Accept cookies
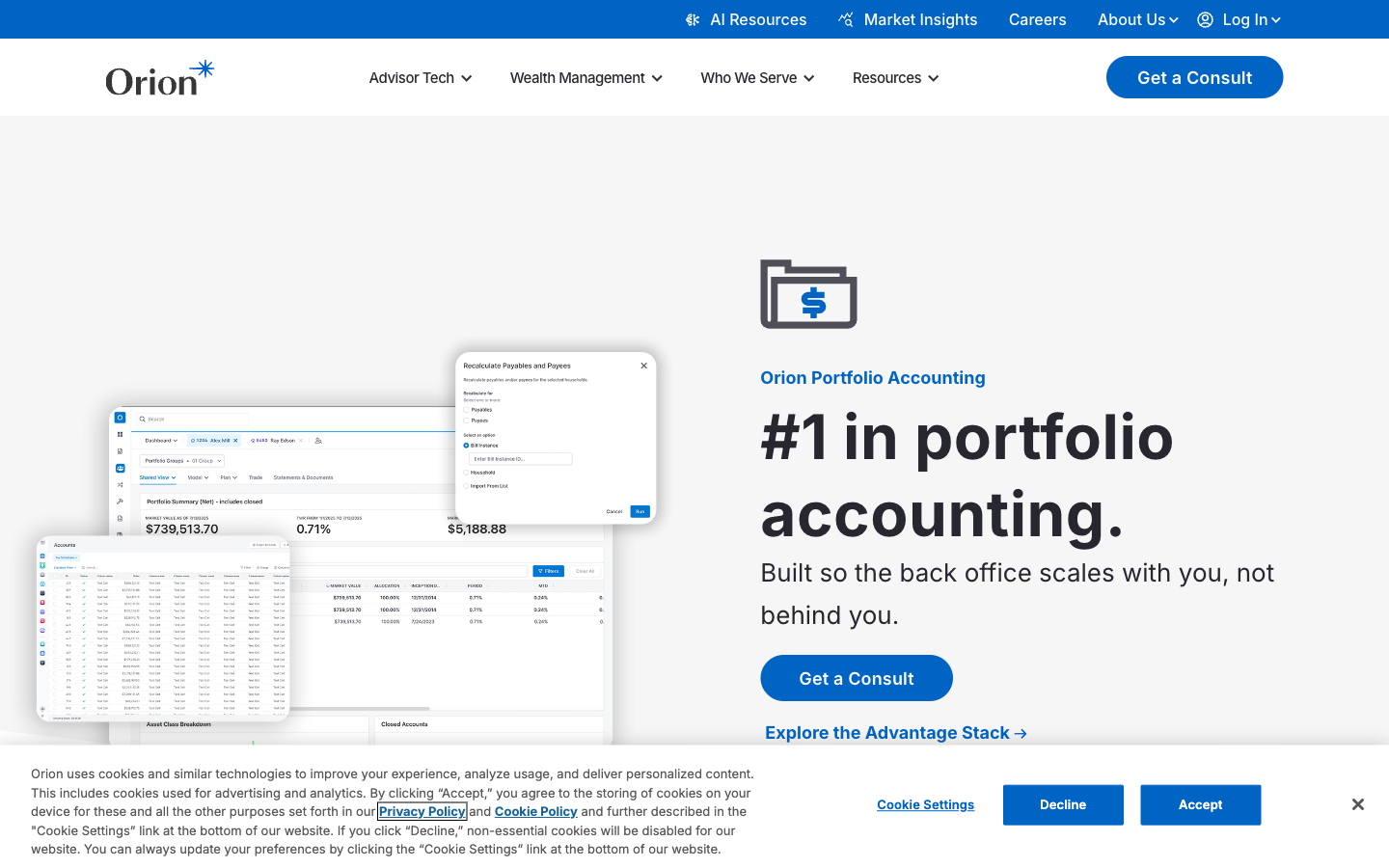The image size is (1389, 868). pyautogui.click(x=1200, y=804)
